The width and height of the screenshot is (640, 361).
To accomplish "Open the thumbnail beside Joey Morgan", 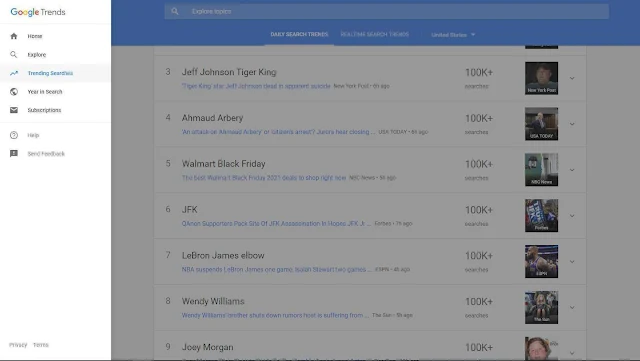I will pos(541,349).
